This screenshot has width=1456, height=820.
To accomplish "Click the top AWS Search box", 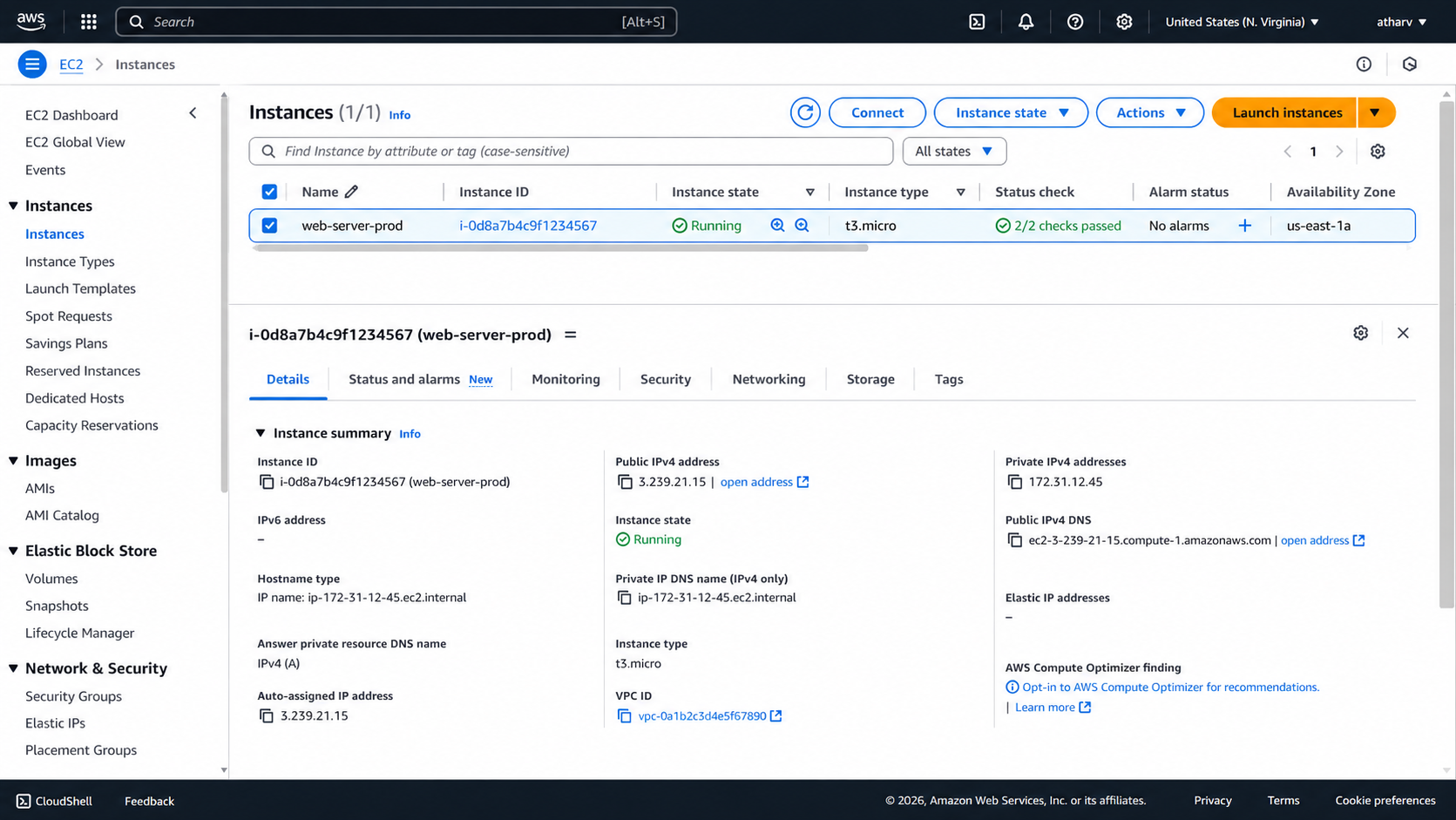I will point(396,22).
